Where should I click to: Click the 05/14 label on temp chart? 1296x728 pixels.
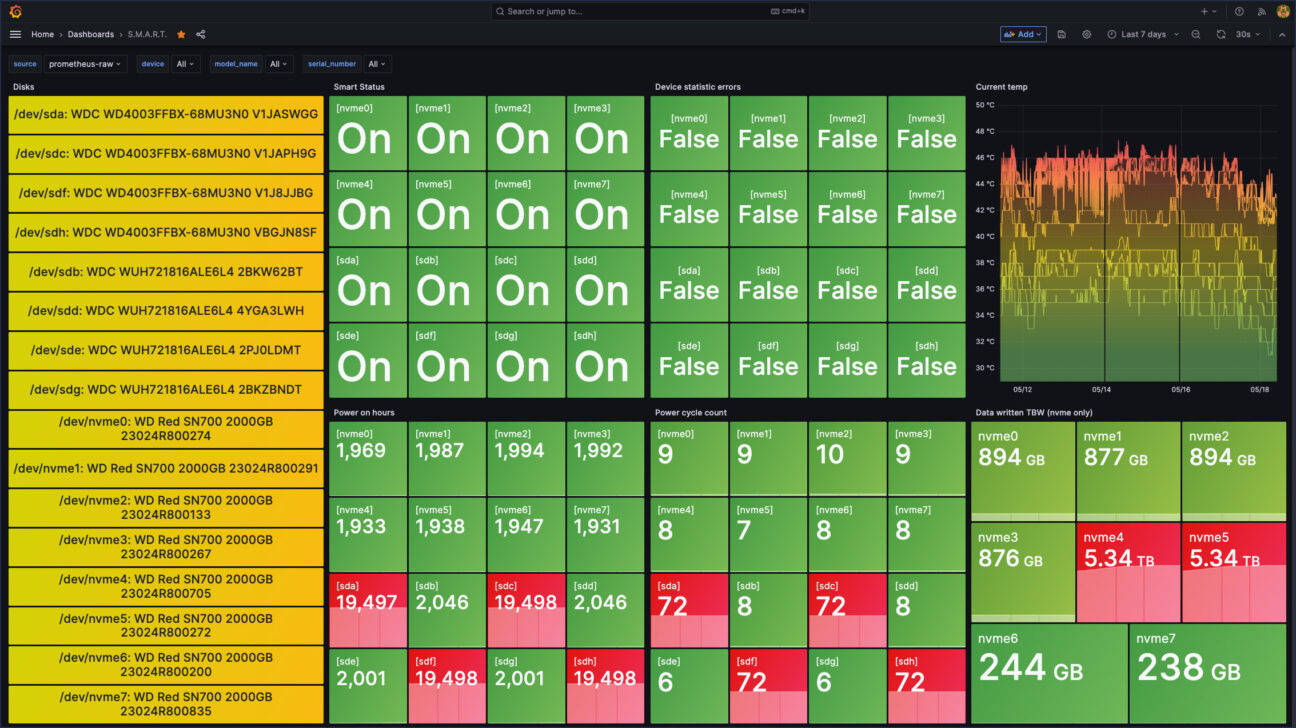(x=1099, y=390)
